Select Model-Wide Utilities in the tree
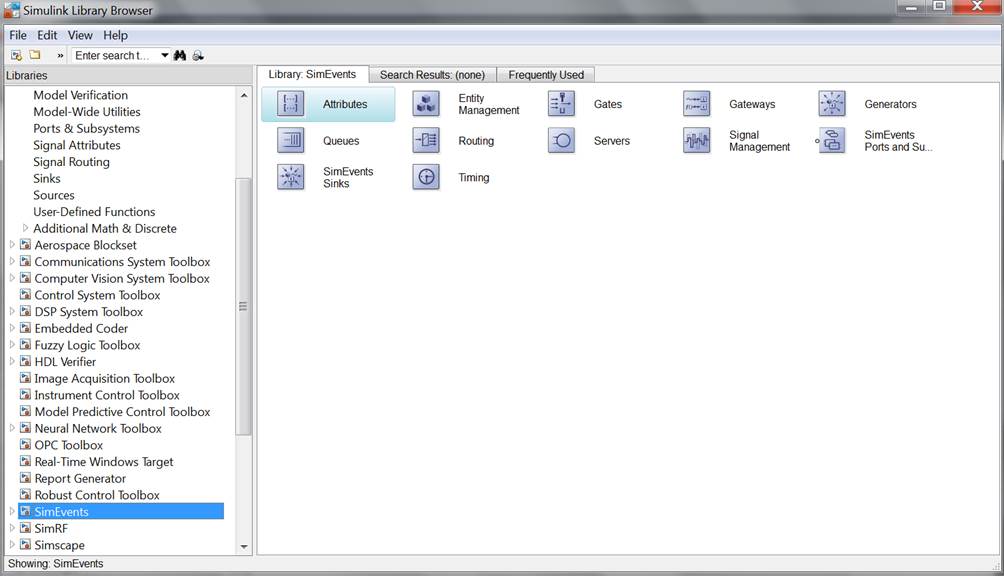Viewport: 1004px width, 576px height. point(86,111)
